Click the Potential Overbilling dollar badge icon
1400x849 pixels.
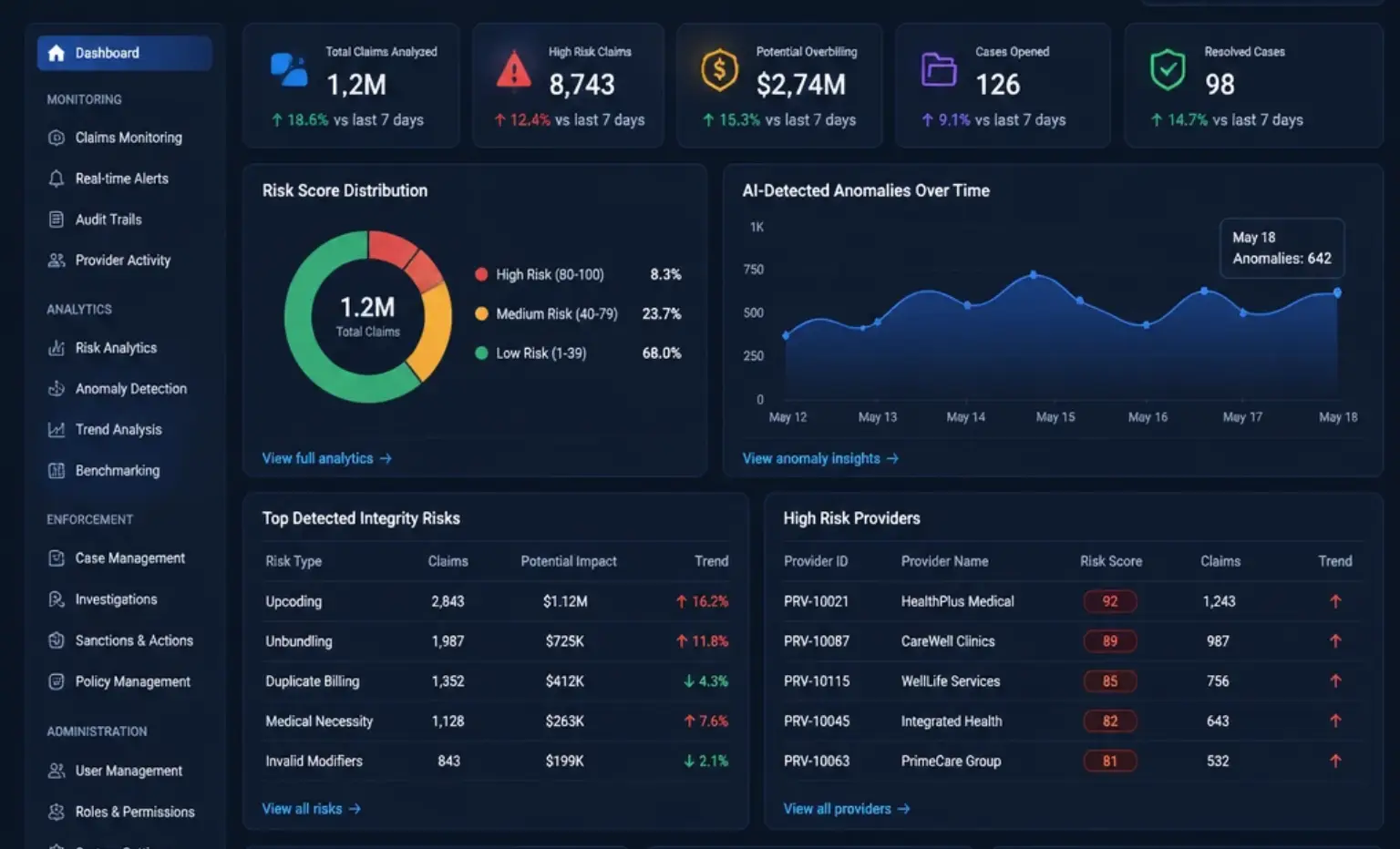[719, 70]
